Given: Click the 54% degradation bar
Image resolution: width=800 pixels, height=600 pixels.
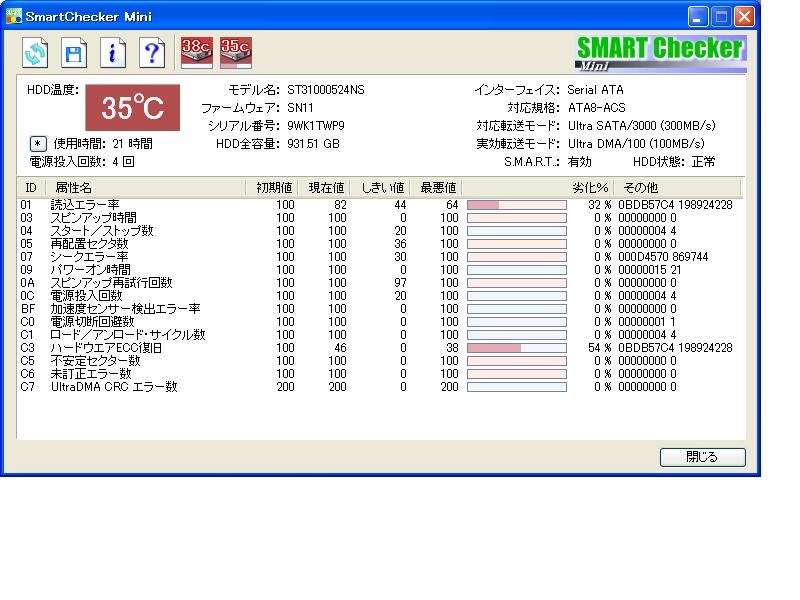Looking at the screenshot, I should (516, 348).
